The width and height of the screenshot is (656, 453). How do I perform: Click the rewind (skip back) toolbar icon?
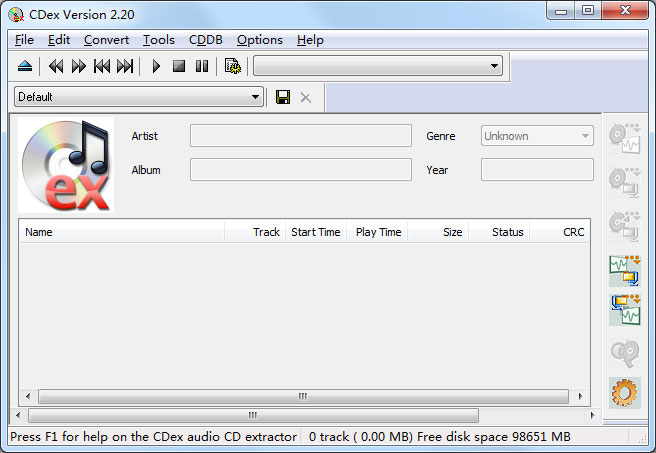56,66
